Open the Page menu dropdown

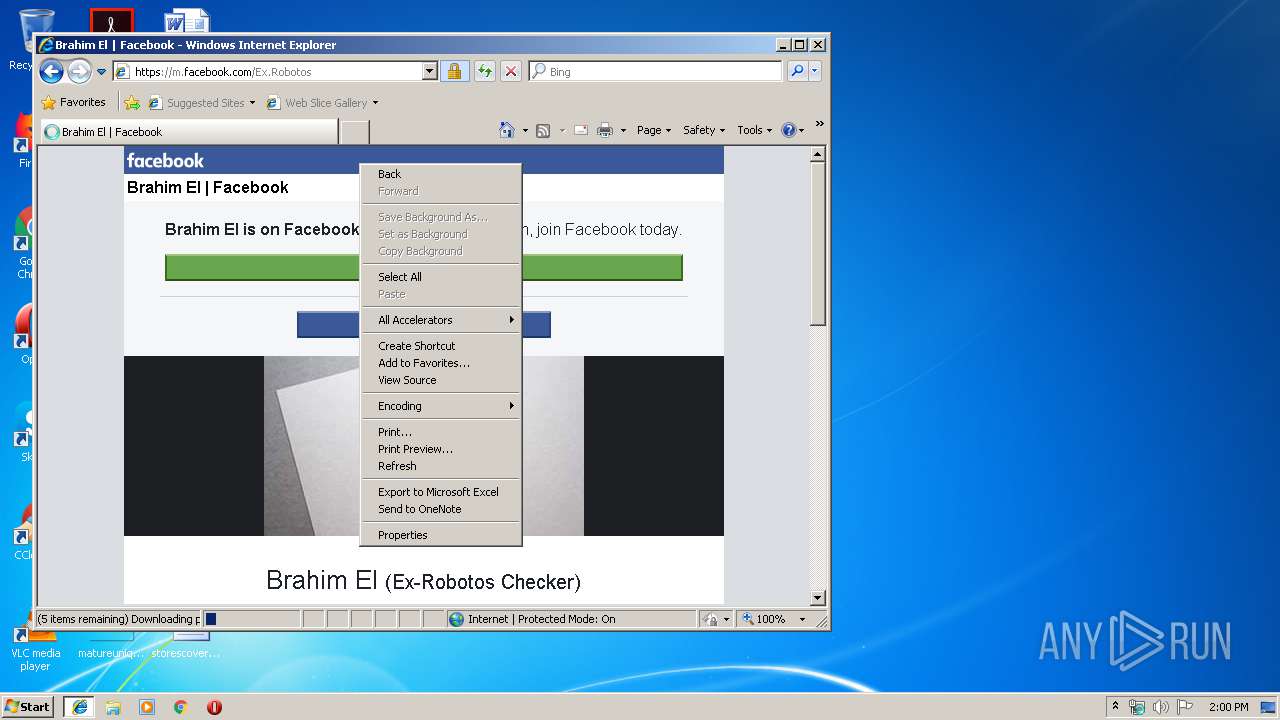coord(654,130)
